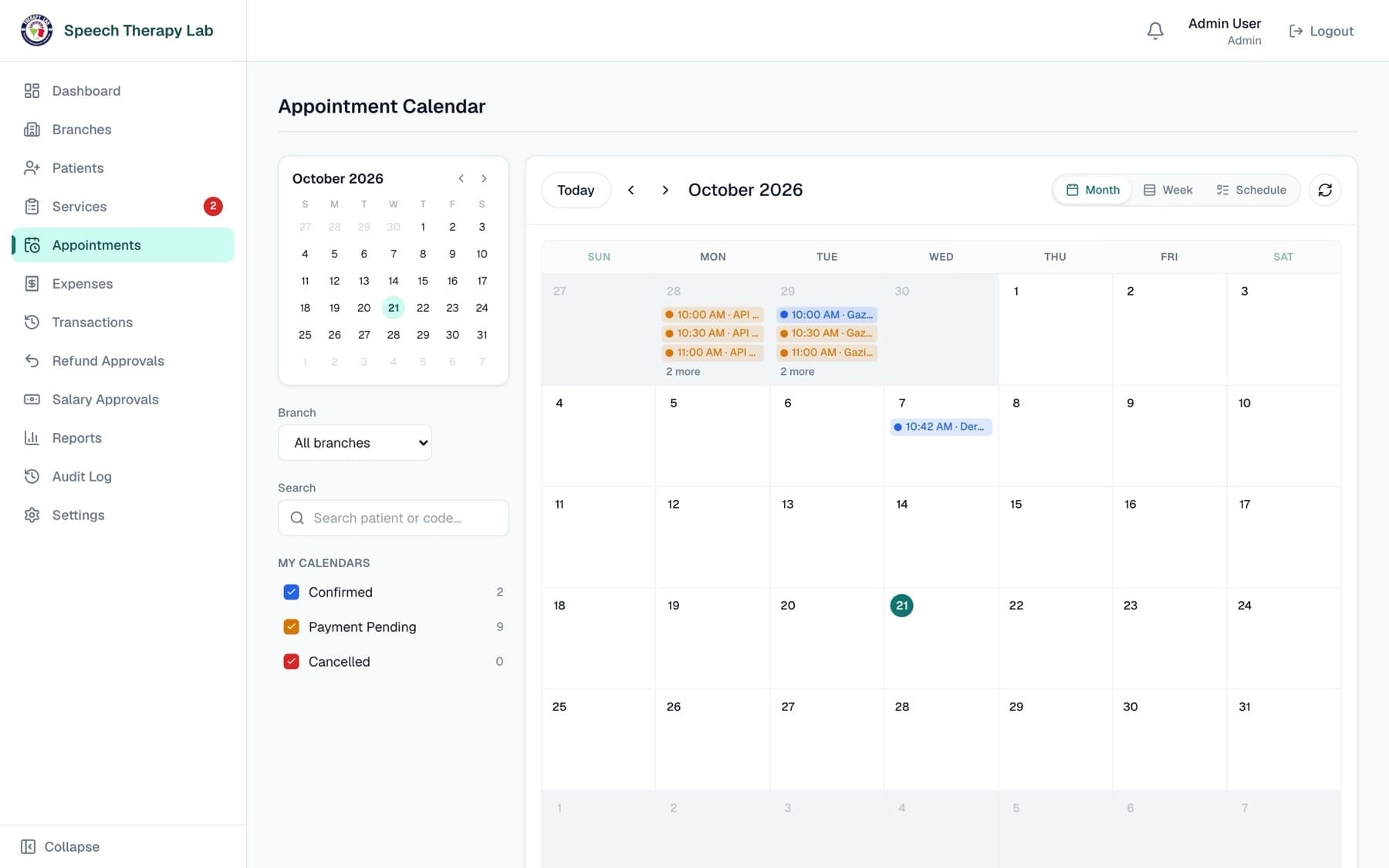Expand 2 more events on Monday the 28th
This screenshot has width=1389, height=868.
click(x=683, y=372)
